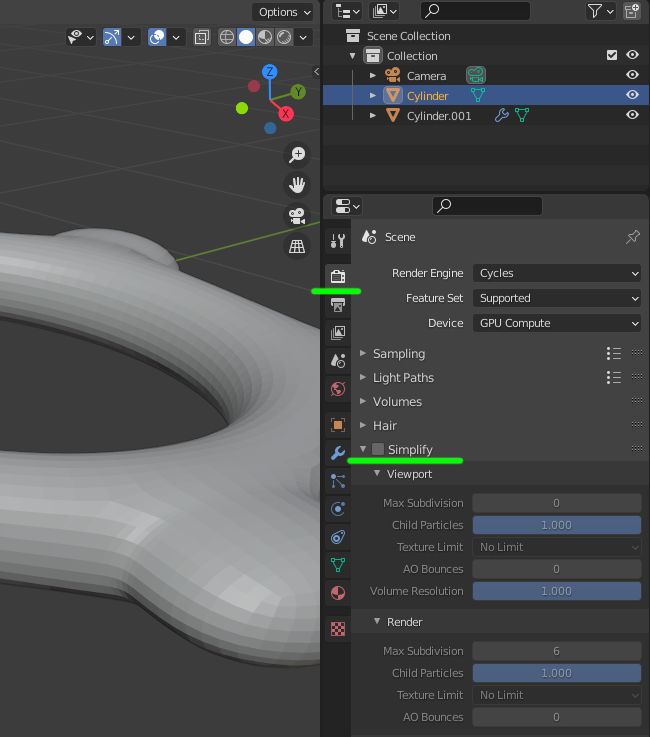The height and width of the screenshot is (737, 650).
Task: Click the X axis on navigation gizmo
Action: click(x=285, y=114)
